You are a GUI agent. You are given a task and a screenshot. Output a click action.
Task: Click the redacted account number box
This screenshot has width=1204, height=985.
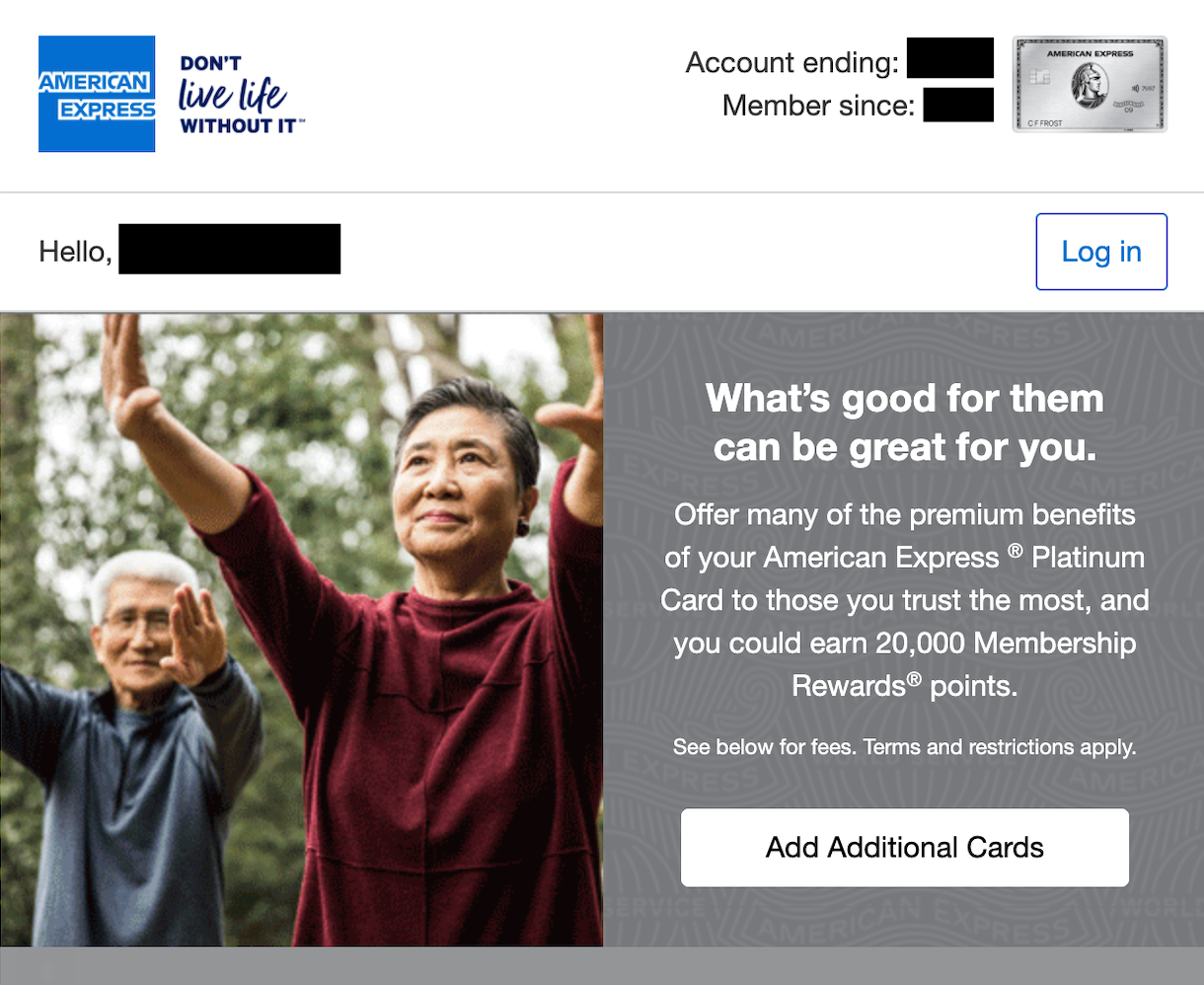click(950, 58)
